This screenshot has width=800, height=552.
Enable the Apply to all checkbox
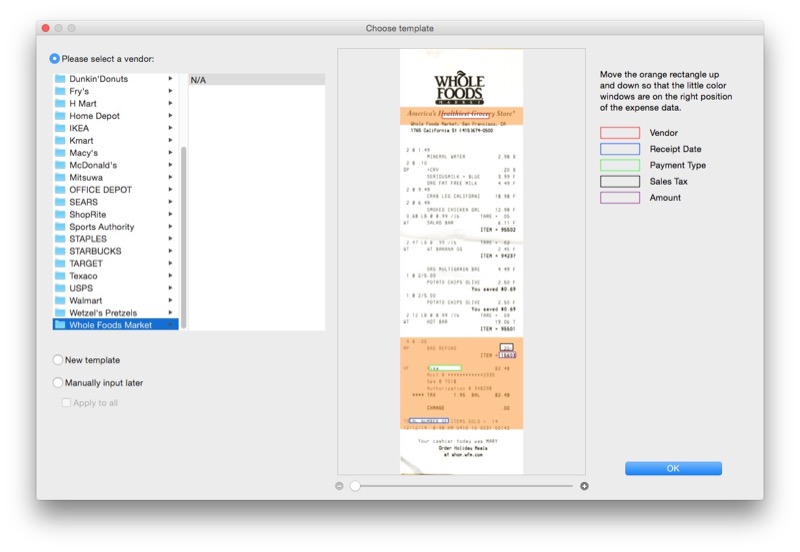coord(67,403)
